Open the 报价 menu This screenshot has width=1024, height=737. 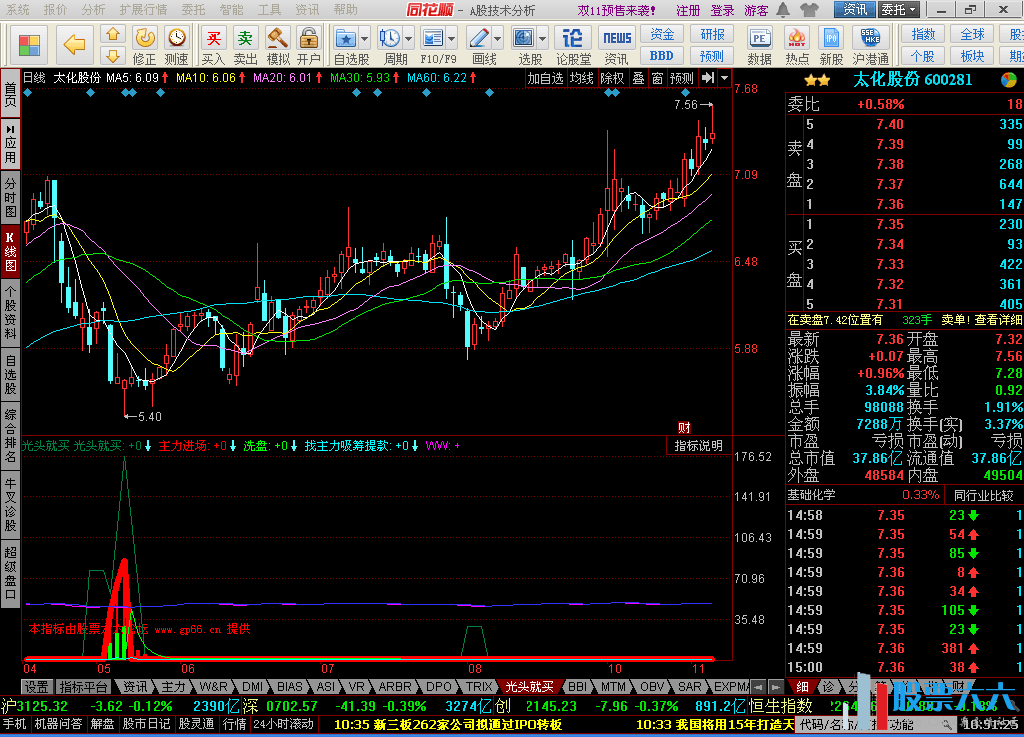click(56, 10)
